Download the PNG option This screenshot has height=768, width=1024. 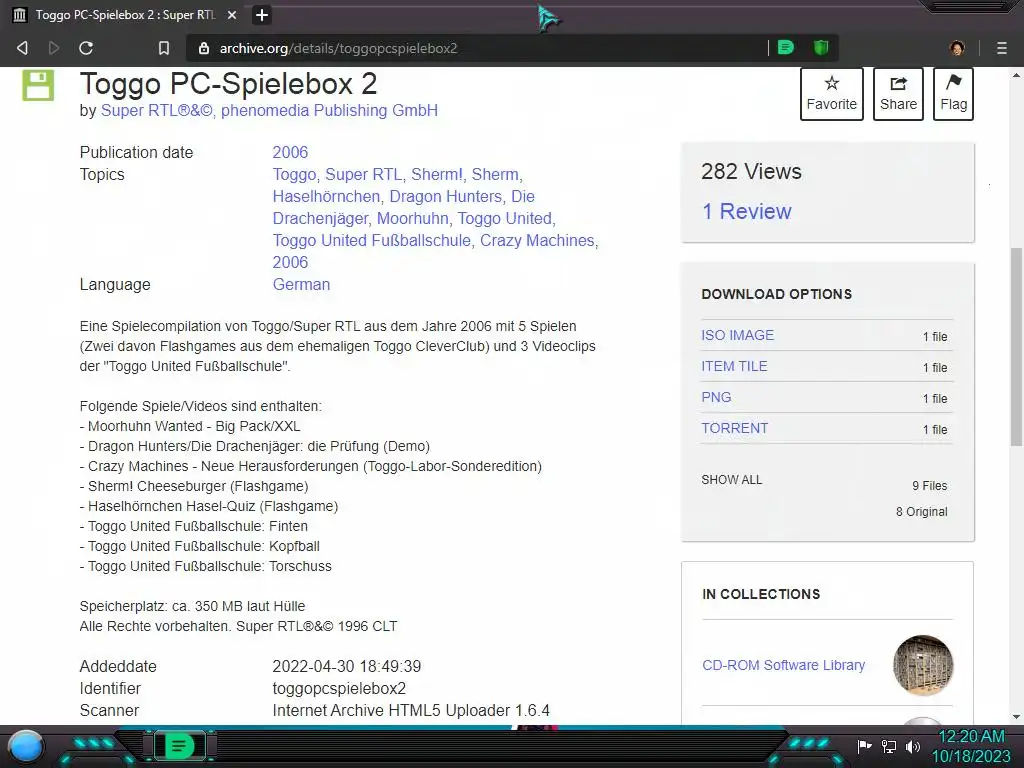(716, 397)
